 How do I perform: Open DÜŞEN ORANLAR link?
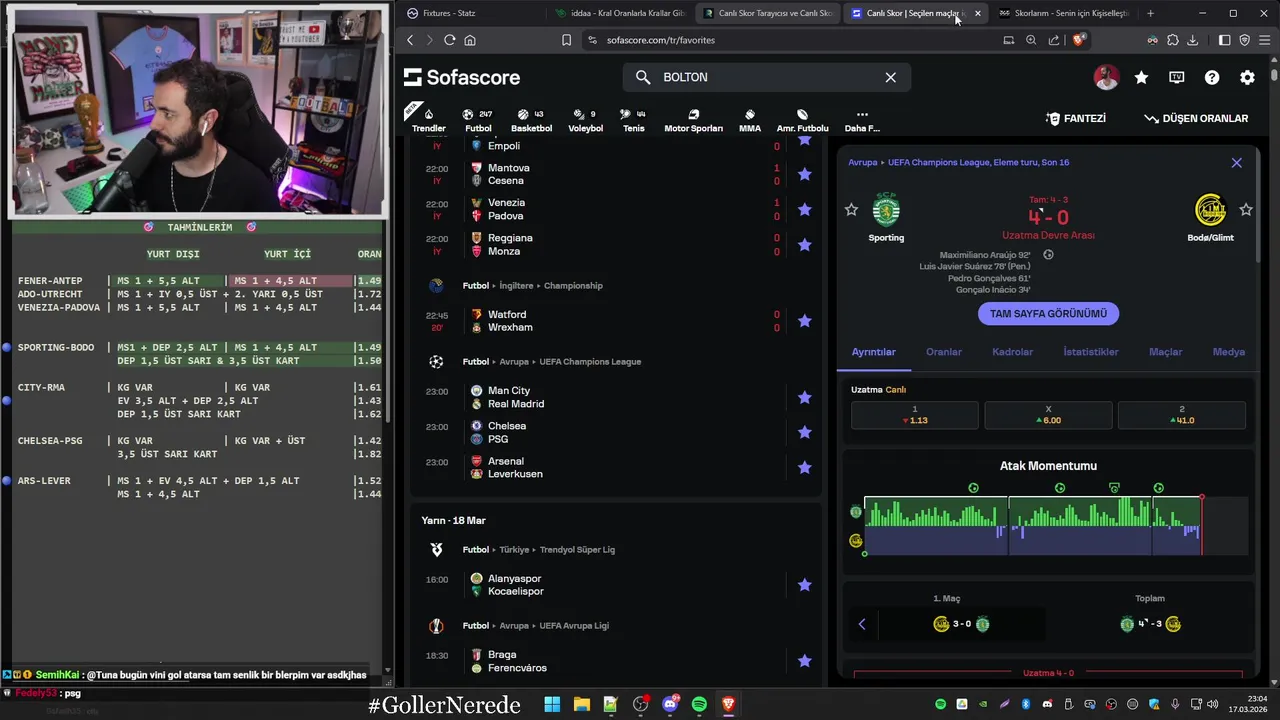coord(1196,118)
